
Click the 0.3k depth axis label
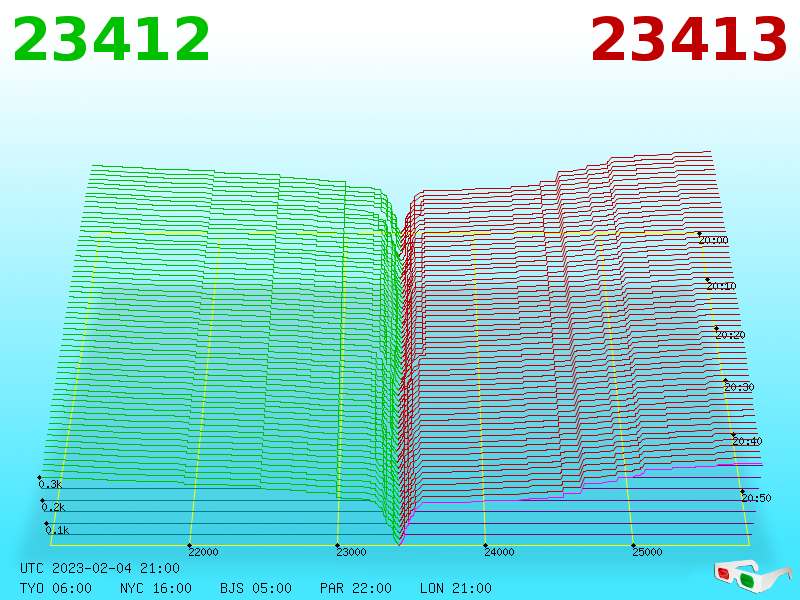click(x=50, y=484)
